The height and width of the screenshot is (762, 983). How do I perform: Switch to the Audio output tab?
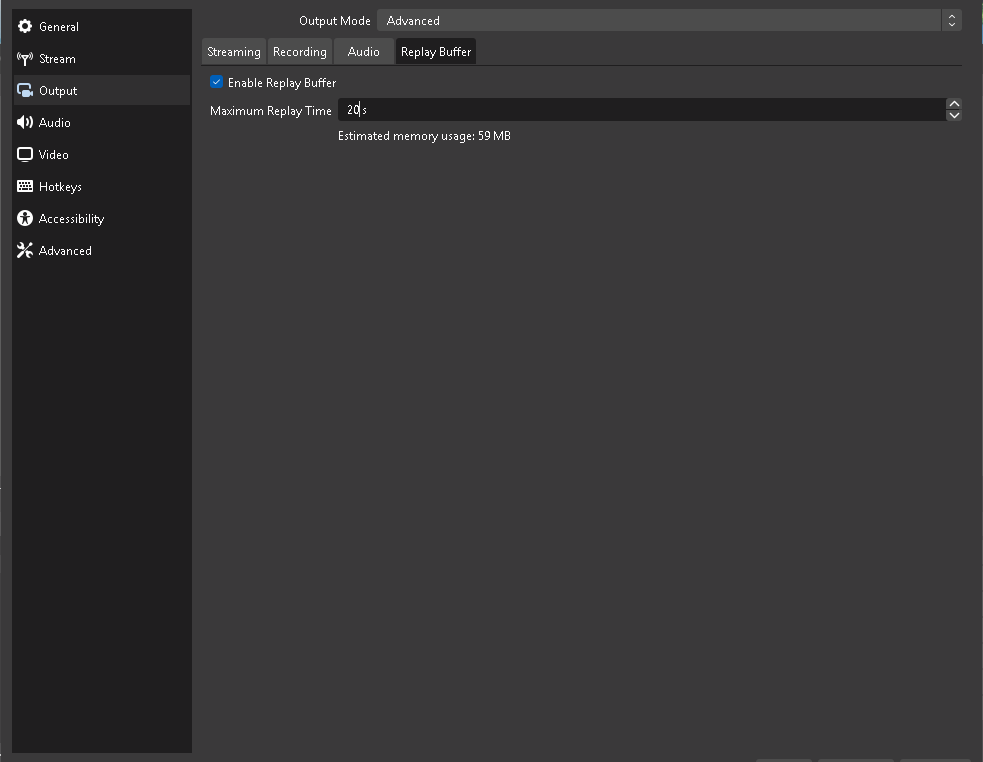364,51
